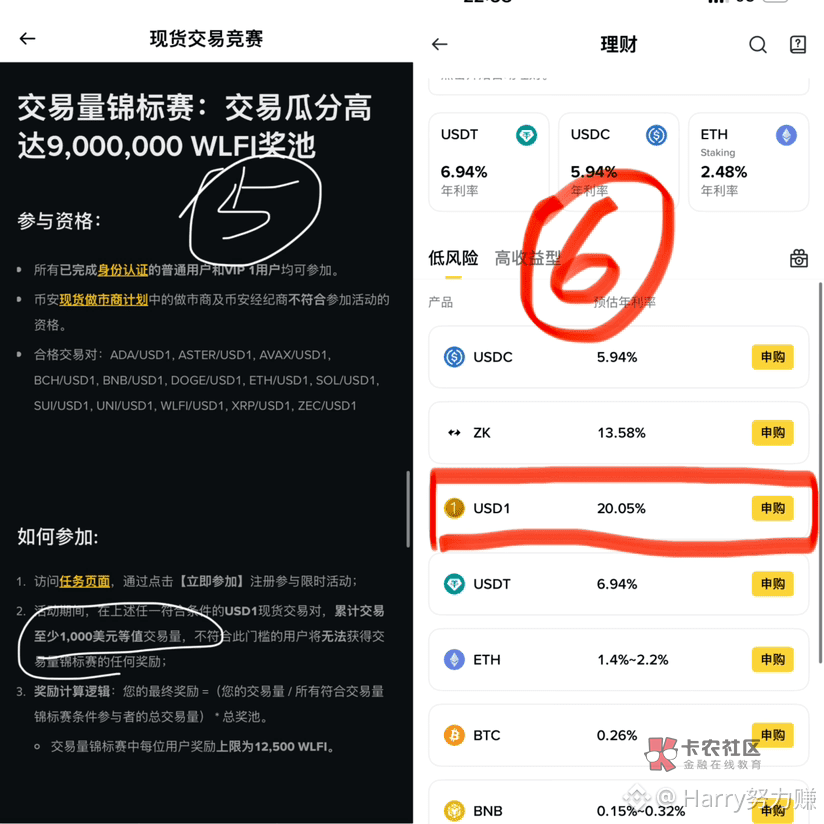Open the gift box rewards icon
This screenshot has width=824, height=824.
[x=798, y=258]
